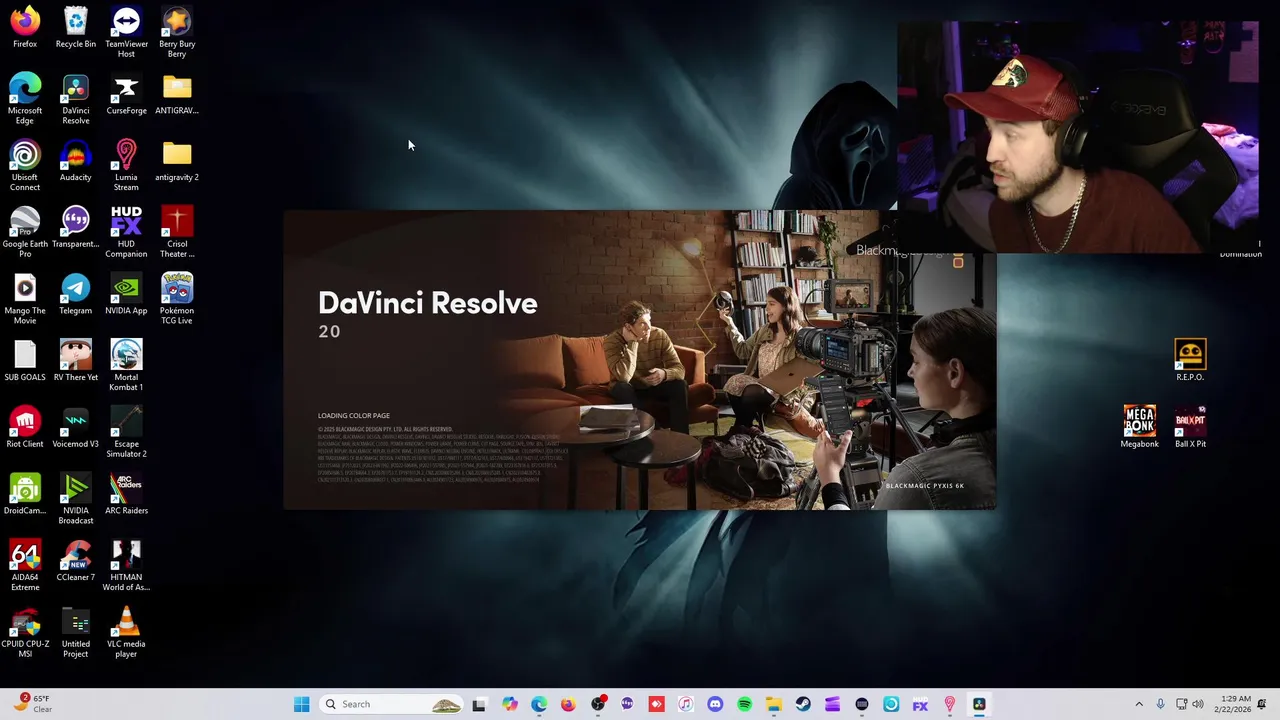Open the Firefox desktop shortcut
Screen dimensions: 1280x720
pyautogui.click(x=25, y=28)
